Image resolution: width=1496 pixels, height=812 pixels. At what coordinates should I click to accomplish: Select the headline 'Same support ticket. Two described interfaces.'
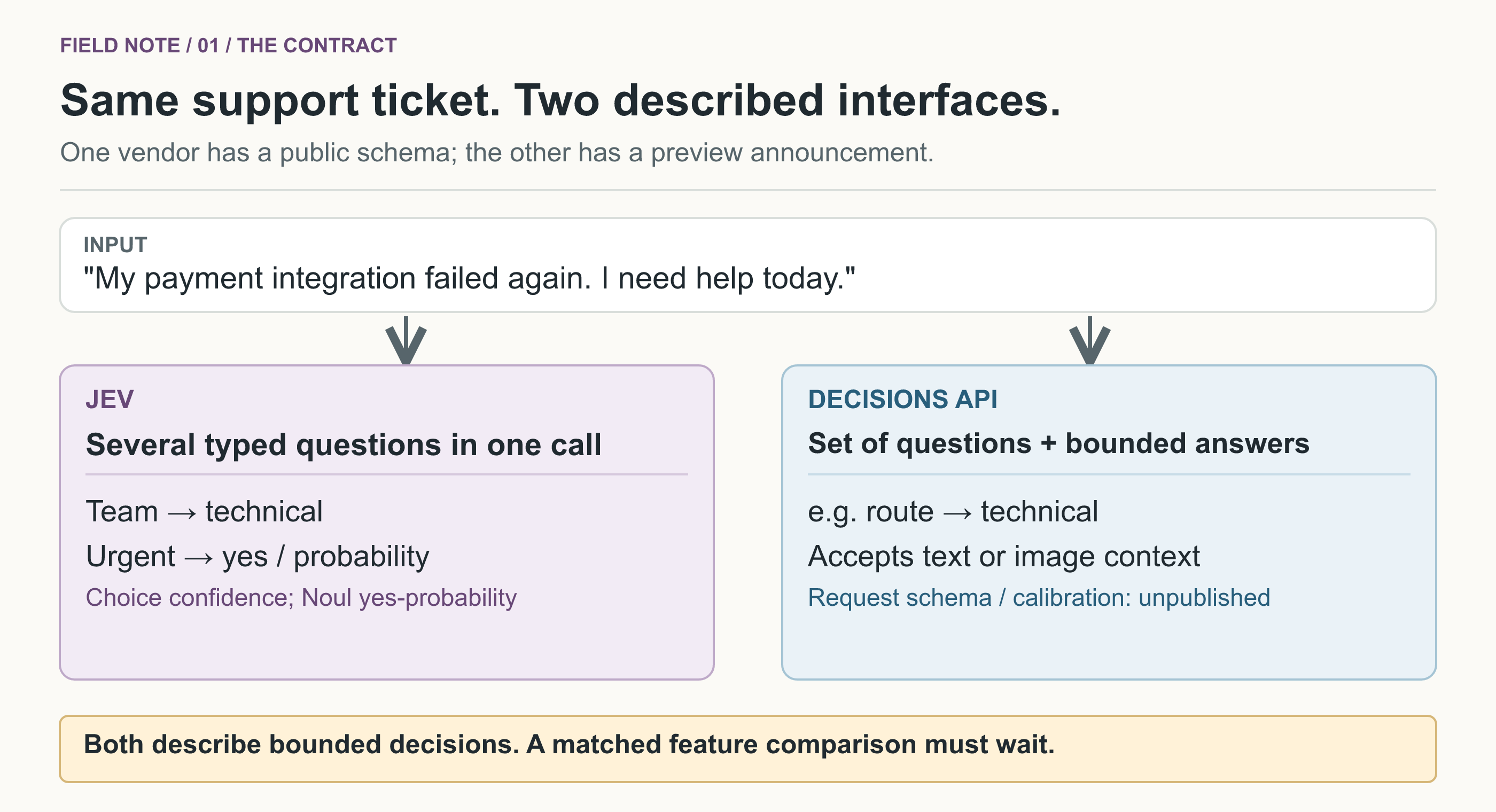click(x=560, y=100)
